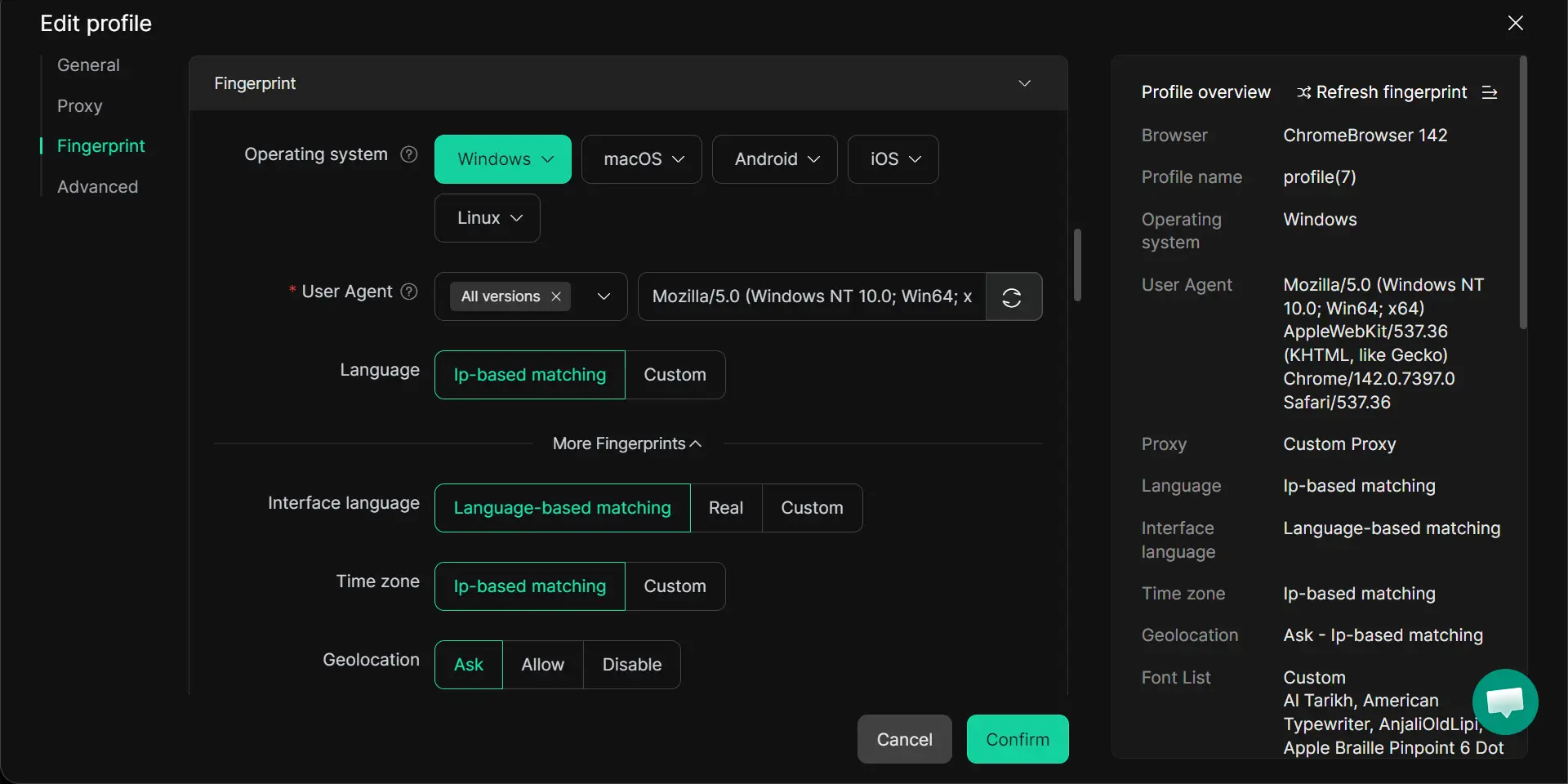Open the profile overview list menu icon
The image size is (1568, 784).
[1490, 92]
